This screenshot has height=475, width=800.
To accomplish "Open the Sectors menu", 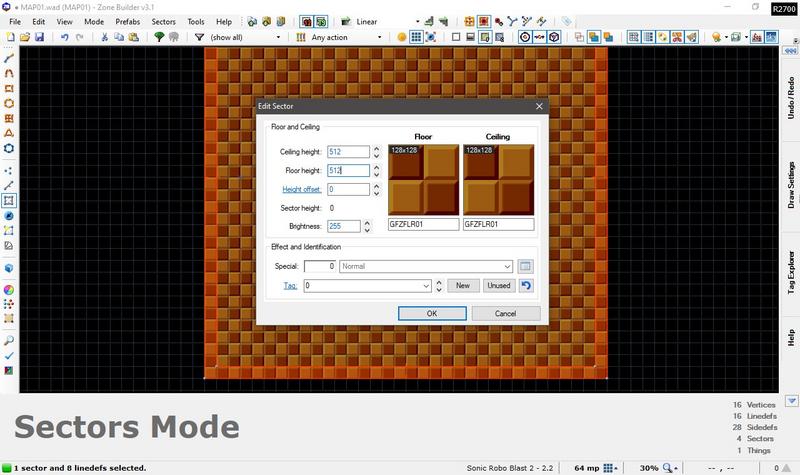I will [x=163, y=20].
